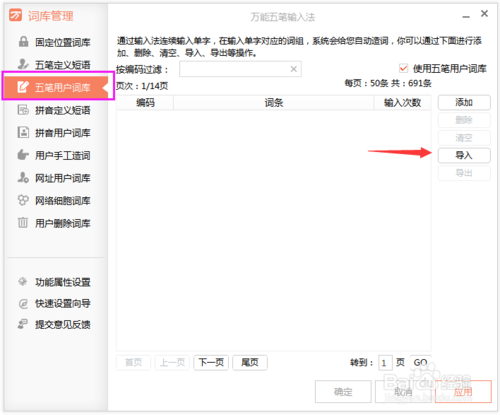Sort by the 输入次数 column header
Image resolution: width=500 pixels, height=415 pixels.
(x=402, y=103)
